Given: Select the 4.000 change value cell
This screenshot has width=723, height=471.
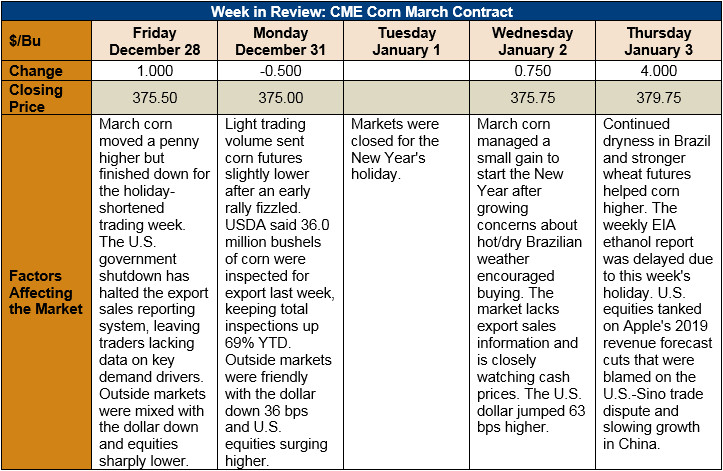Looking at the screenshot, I should pyautogui.click(x=658, y=71).
